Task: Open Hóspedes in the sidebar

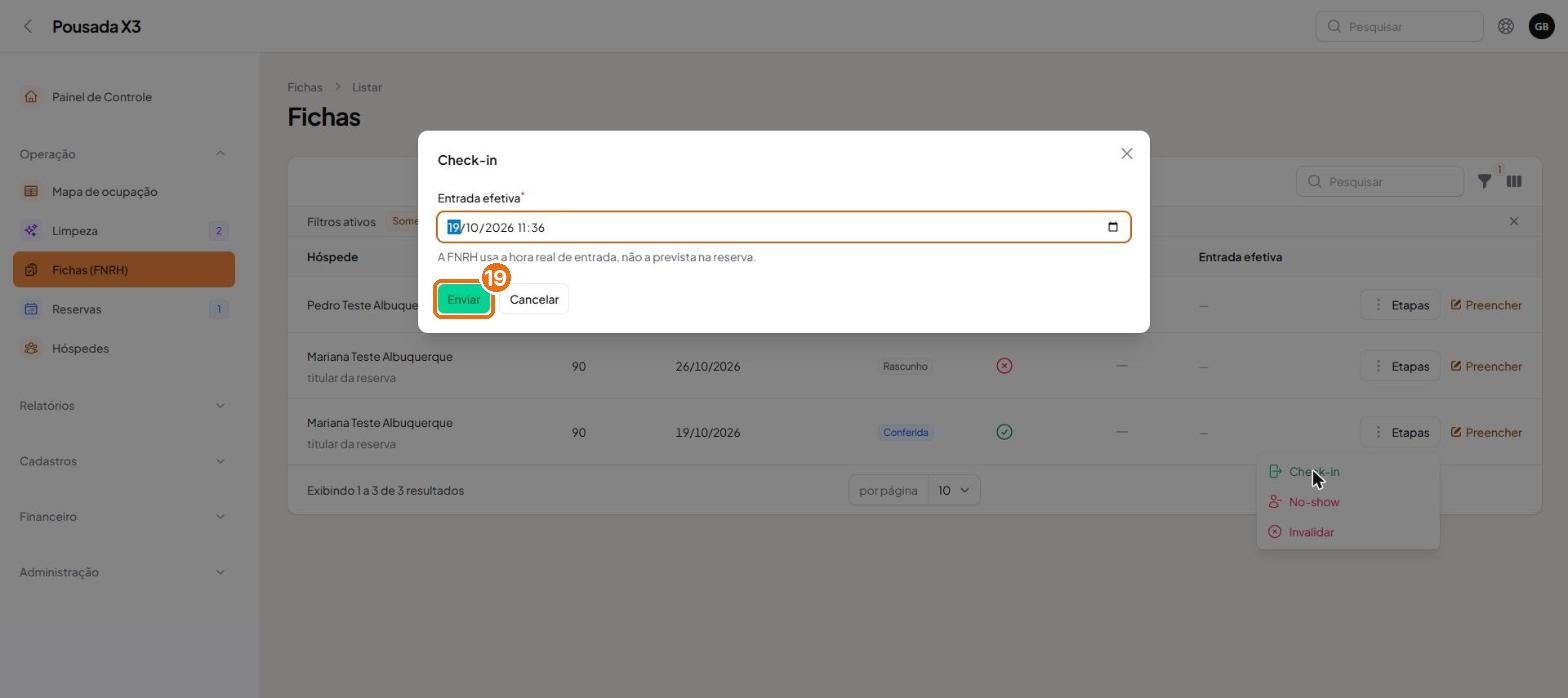Action: coord(124,349)
